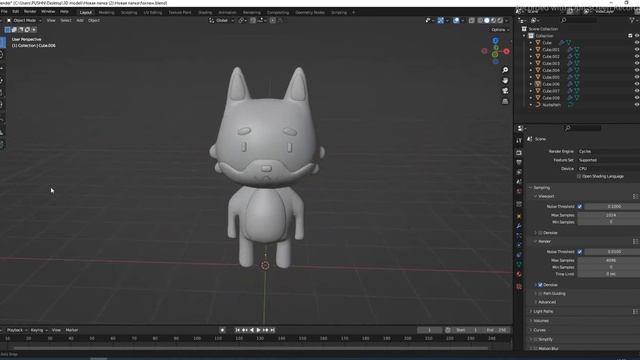Open the File menu

[x=4, y=11]
